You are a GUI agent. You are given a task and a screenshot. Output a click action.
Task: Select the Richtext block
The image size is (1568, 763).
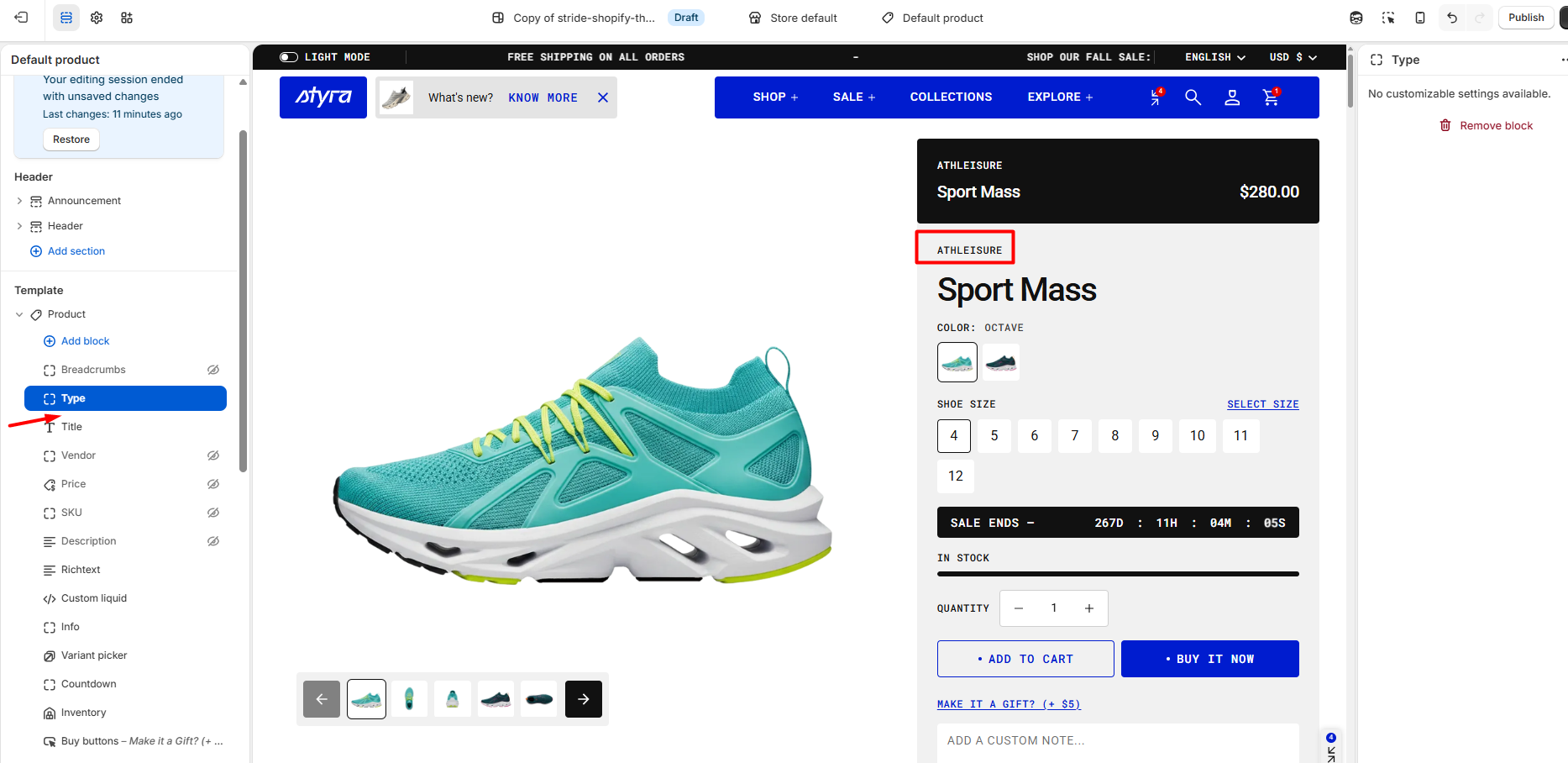(x=125, y=570)
